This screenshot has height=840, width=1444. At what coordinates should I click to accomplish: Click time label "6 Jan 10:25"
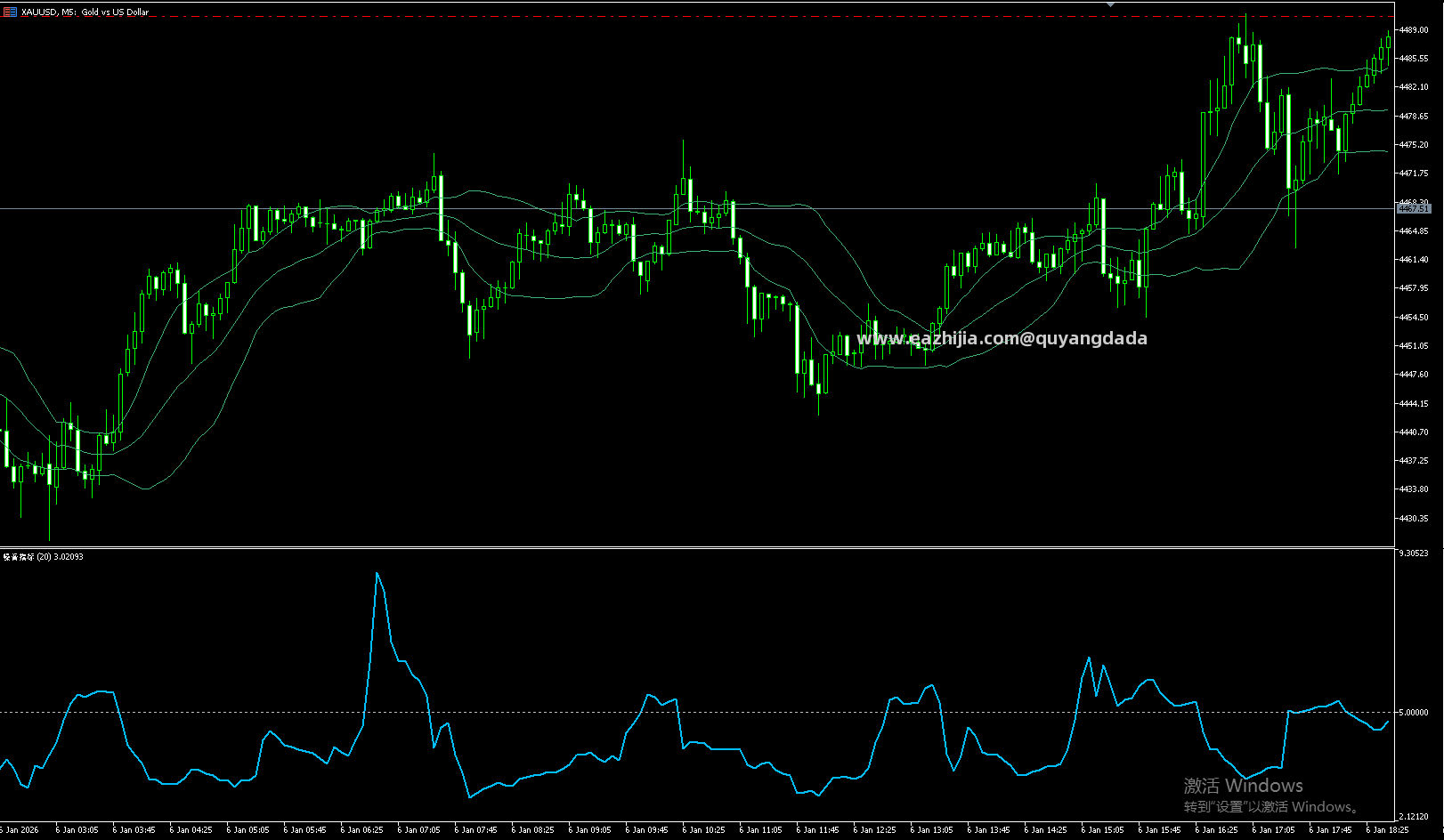tap(703, 830)
